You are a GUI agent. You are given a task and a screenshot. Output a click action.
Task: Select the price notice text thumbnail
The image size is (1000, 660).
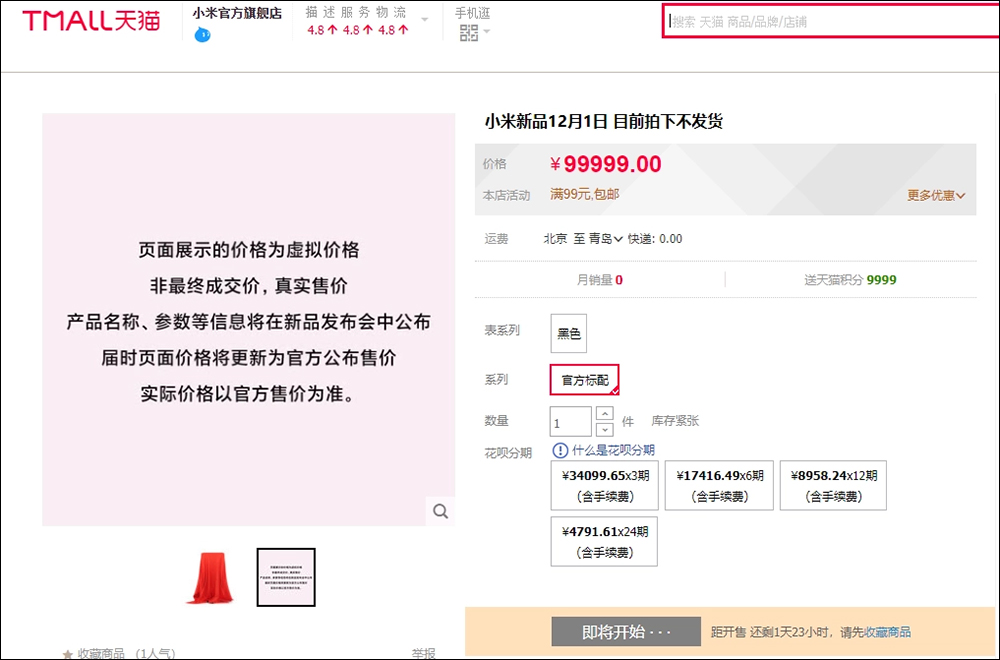tap(286, 577)
